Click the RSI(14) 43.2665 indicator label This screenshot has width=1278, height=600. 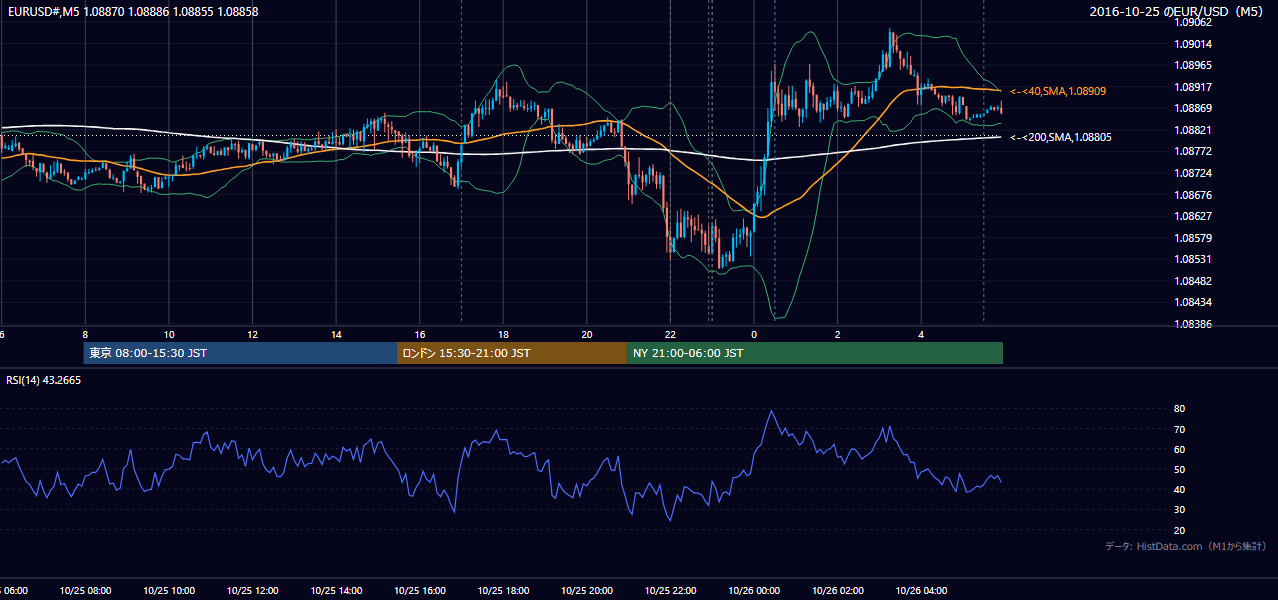click(44, 380)
